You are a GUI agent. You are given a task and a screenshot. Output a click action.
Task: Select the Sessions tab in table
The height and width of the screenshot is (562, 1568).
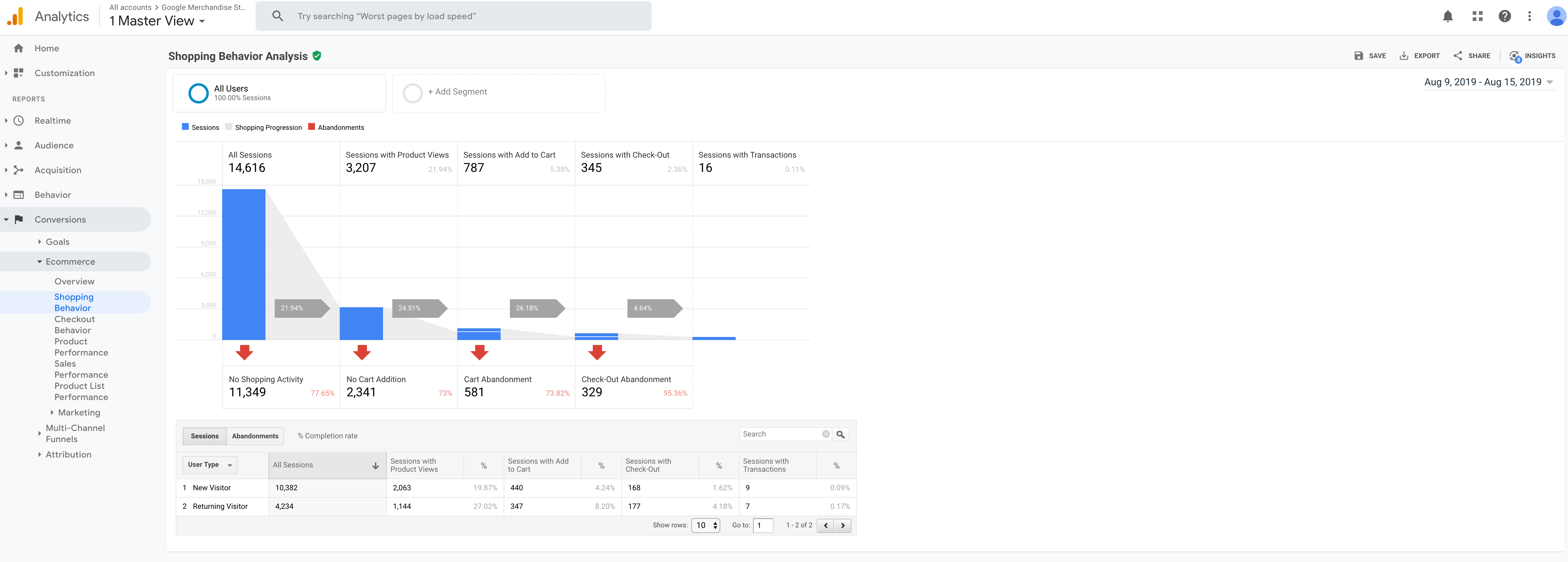click(205, 436)
